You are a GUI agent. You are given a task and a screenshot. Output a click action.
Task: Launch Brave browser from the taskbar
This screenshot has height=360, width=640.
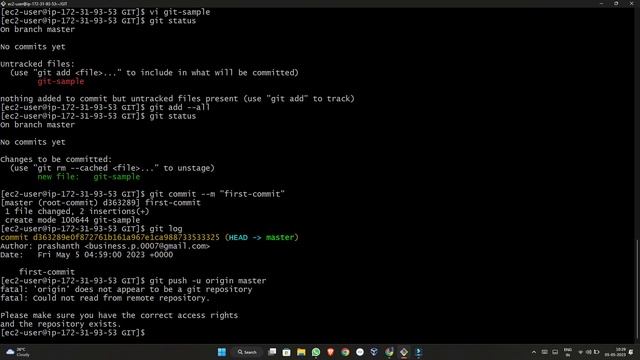point(331,352)
